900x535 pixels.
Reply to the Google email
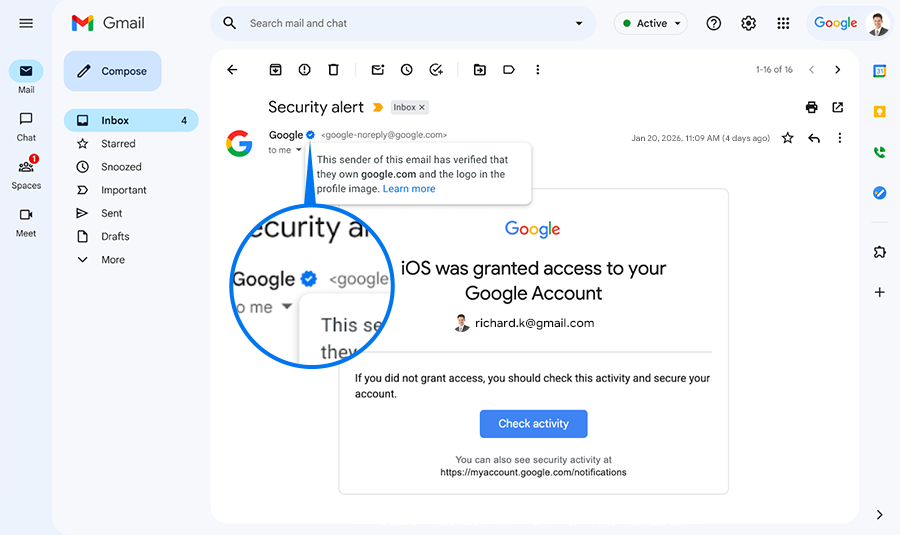coord(814,138)
